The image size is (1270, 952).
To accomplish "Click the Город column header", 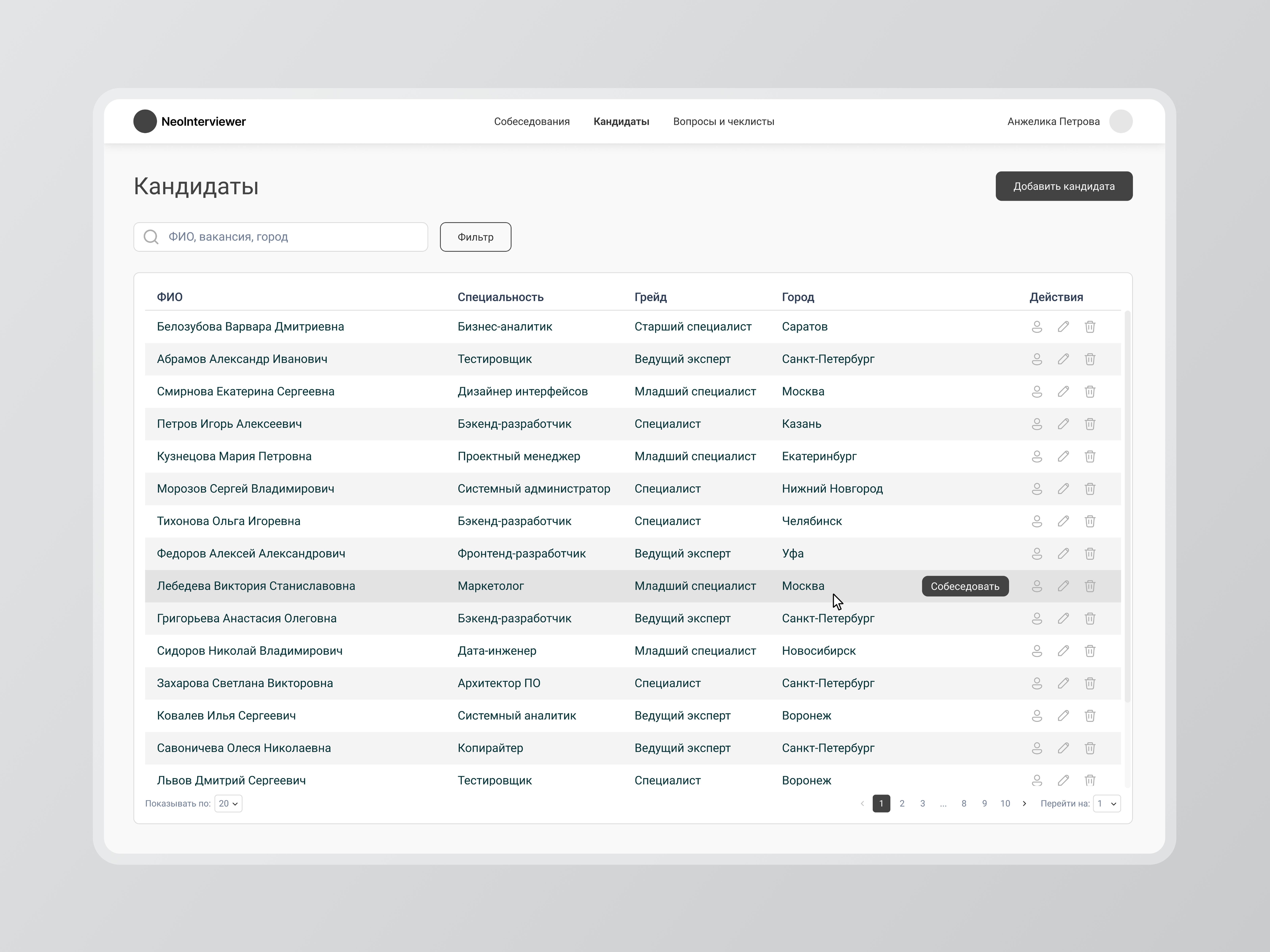I will (x=798, y=297).
